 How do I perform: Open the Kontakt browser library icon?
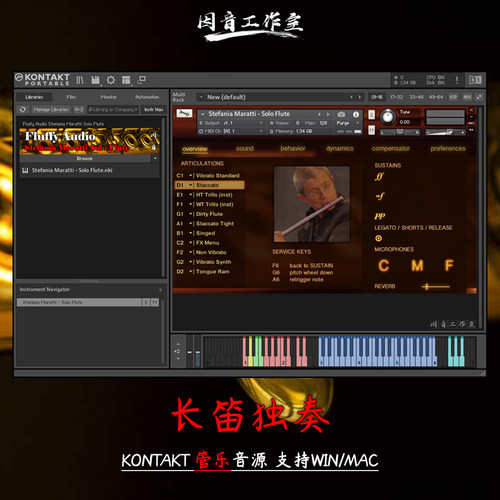(x=80, y=80)
